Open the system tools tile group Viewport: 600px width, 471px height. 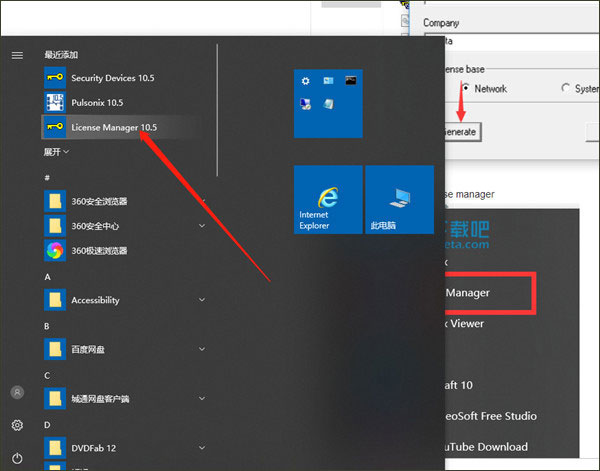click(327, 104)
